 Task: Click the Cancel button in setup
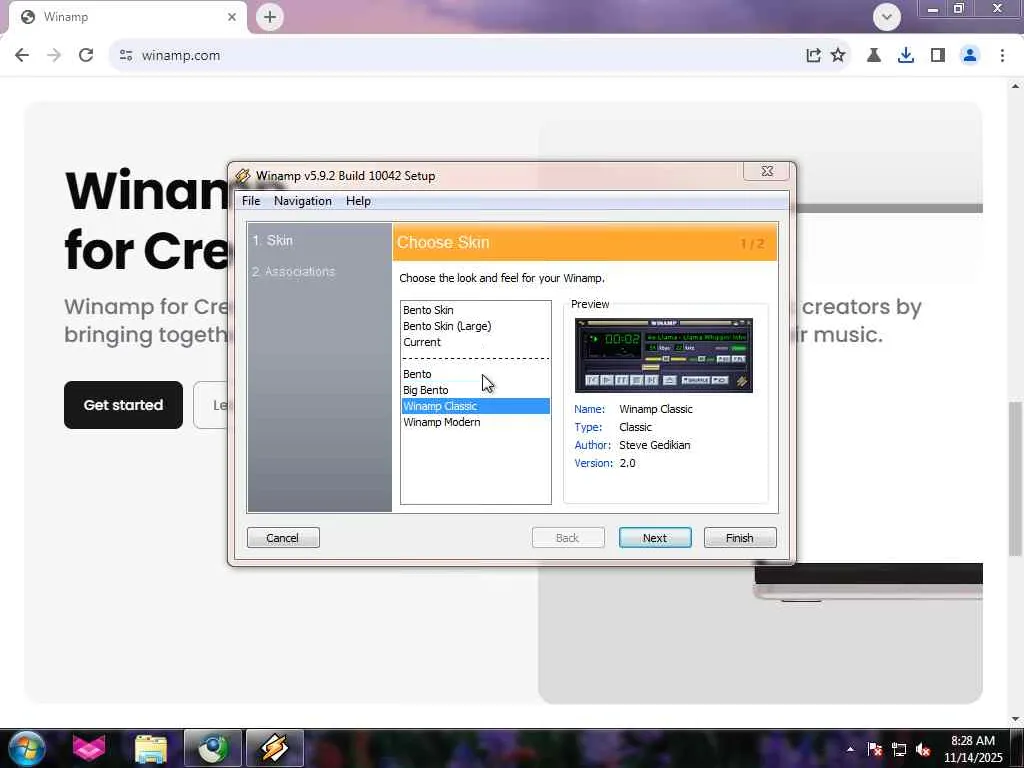(283, 537)
